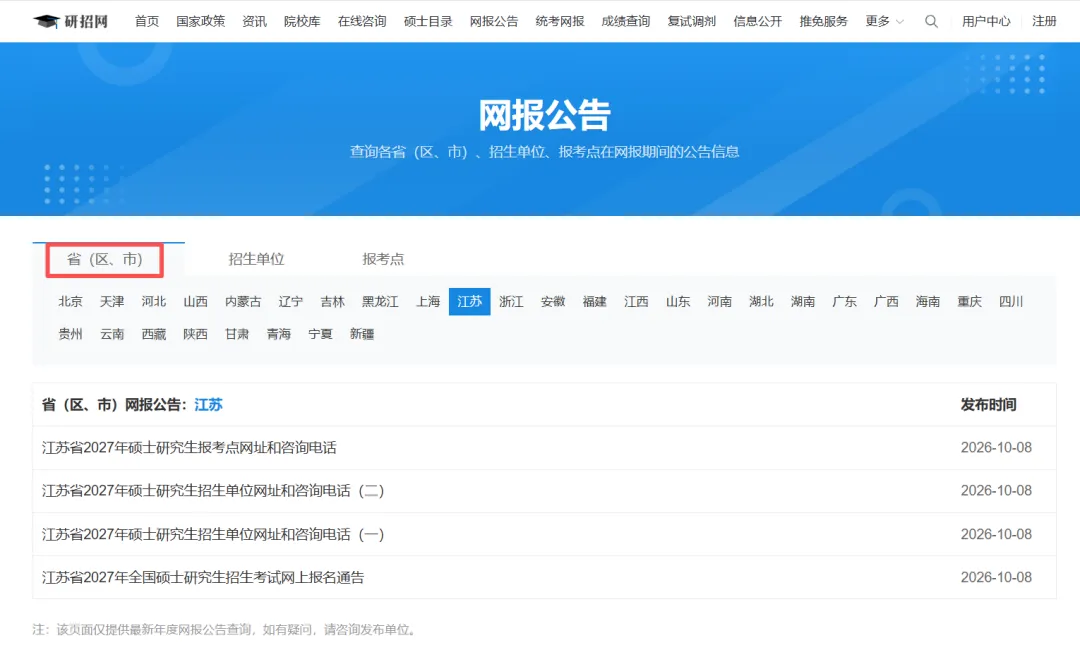1080x650 pixels.
Task: Open 招生单位网址和咨询电话(二) announcement
Action: 213,491
